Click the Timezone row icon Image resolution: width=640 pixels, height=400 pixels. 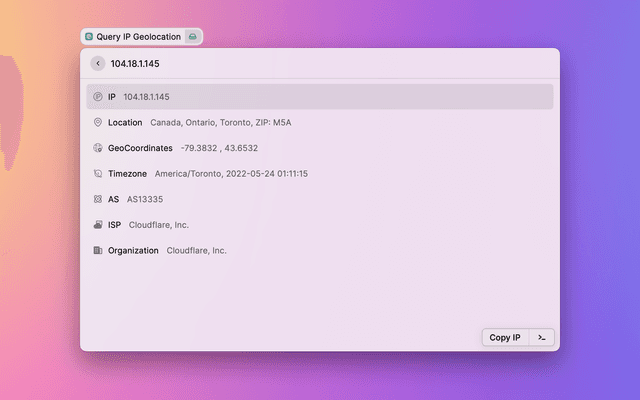tap(97, 174)
